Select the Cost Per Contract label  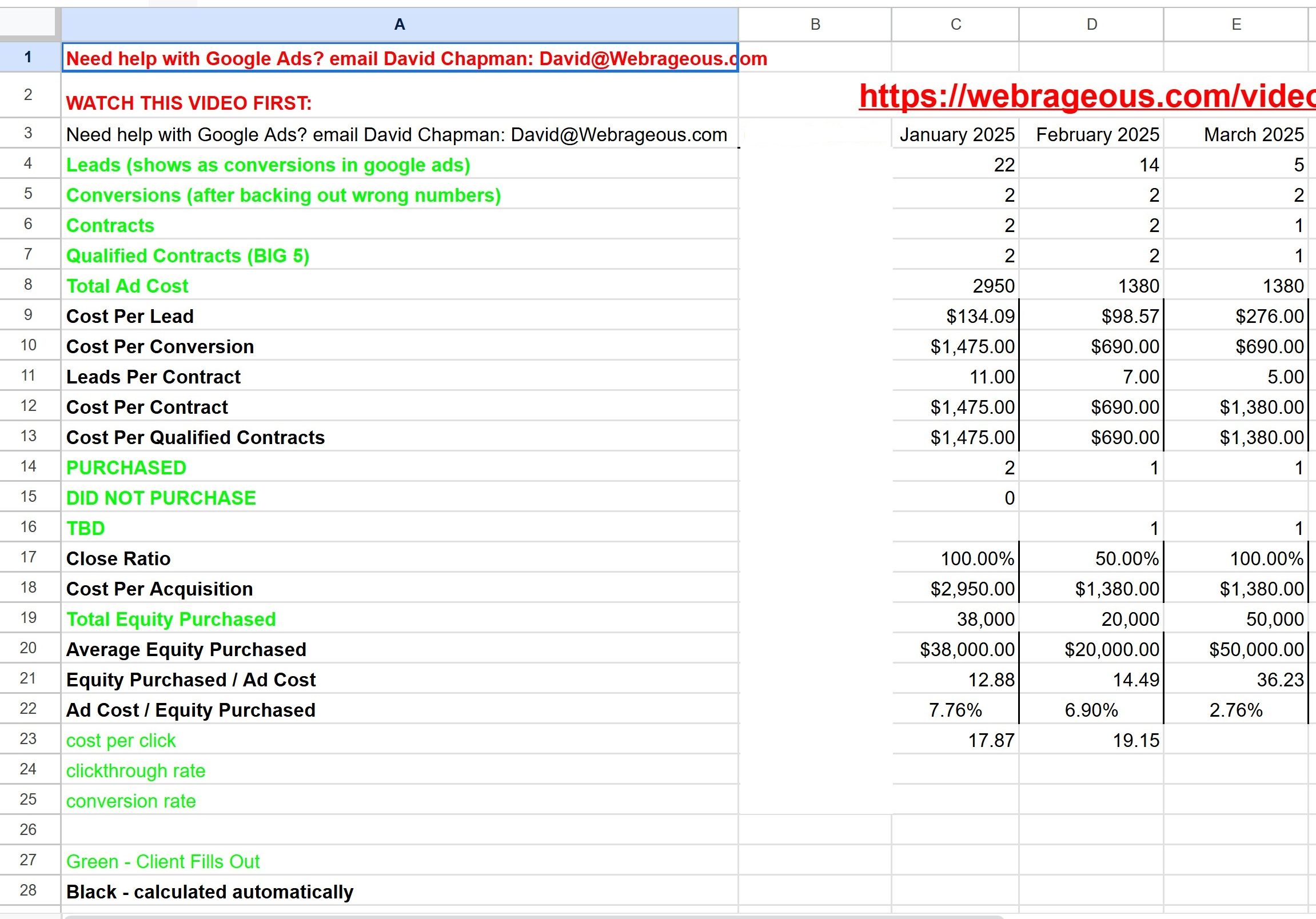(x=147, y=407)
